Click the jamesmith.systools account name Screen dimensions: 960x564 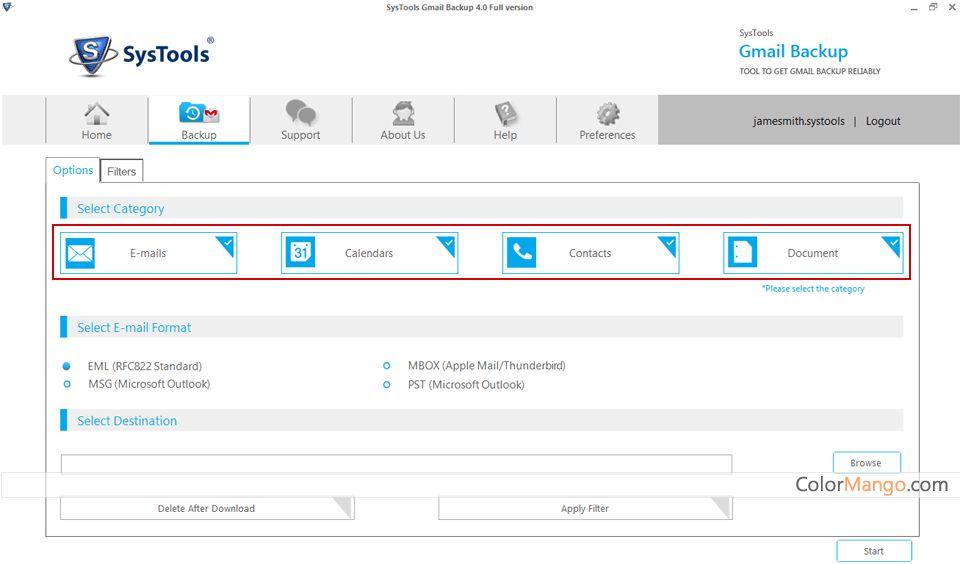[798, 121]
